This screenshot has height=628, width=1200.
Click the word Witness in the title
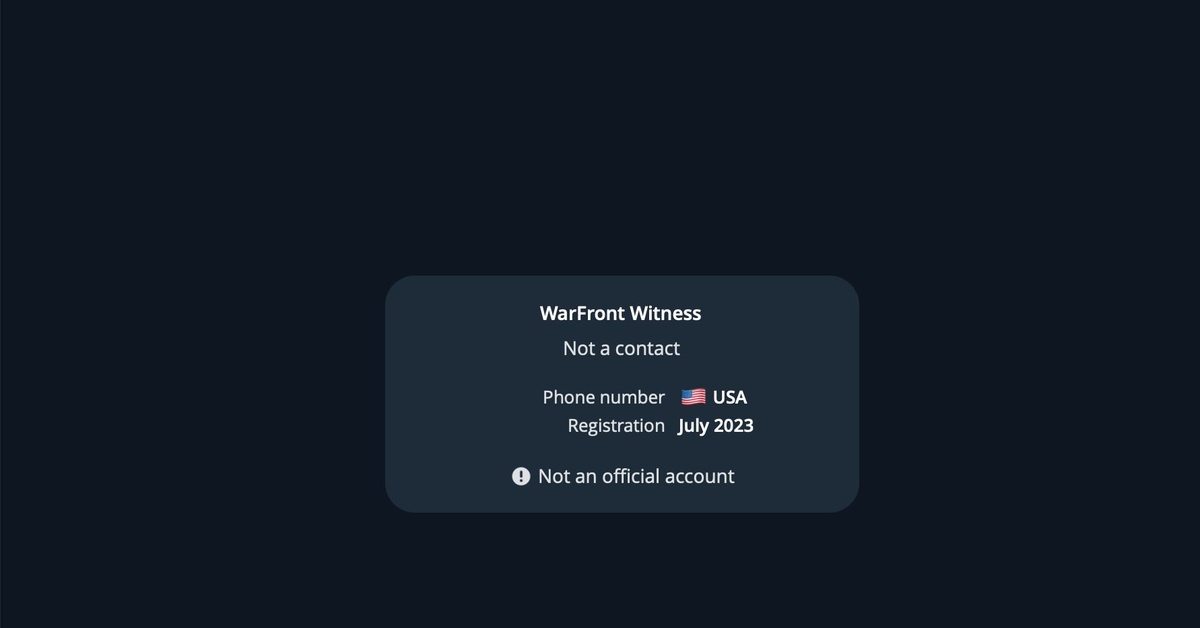pos(665,313)
